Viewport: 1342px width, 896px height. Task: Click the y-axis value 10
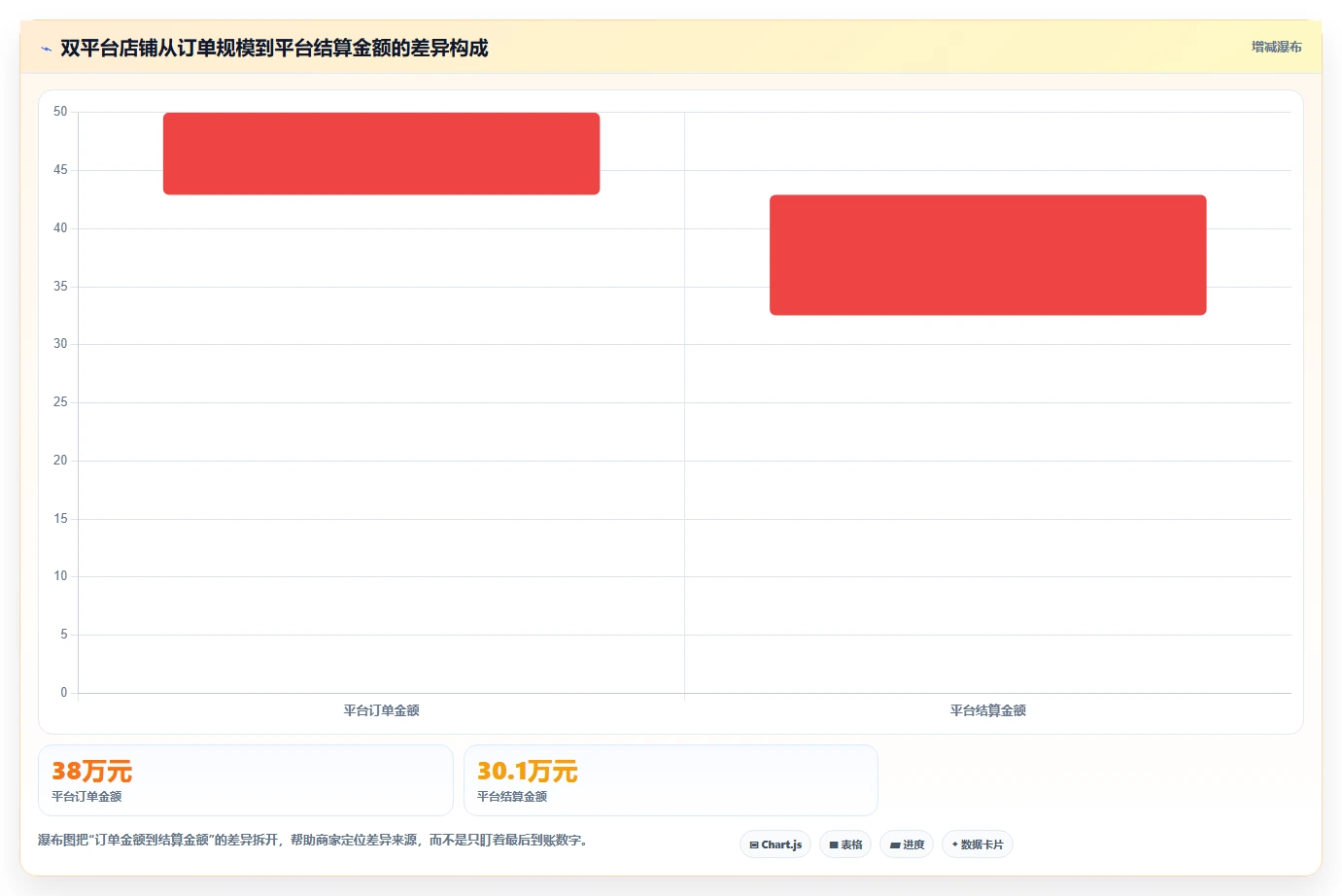[x=60, y=576]
